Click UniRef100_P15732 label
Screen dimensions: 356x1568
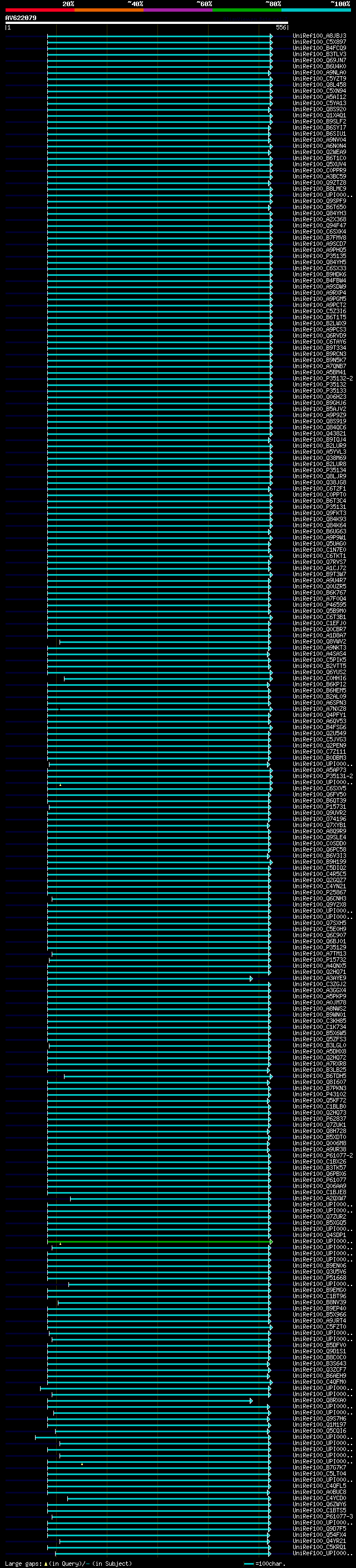point(319,960)
